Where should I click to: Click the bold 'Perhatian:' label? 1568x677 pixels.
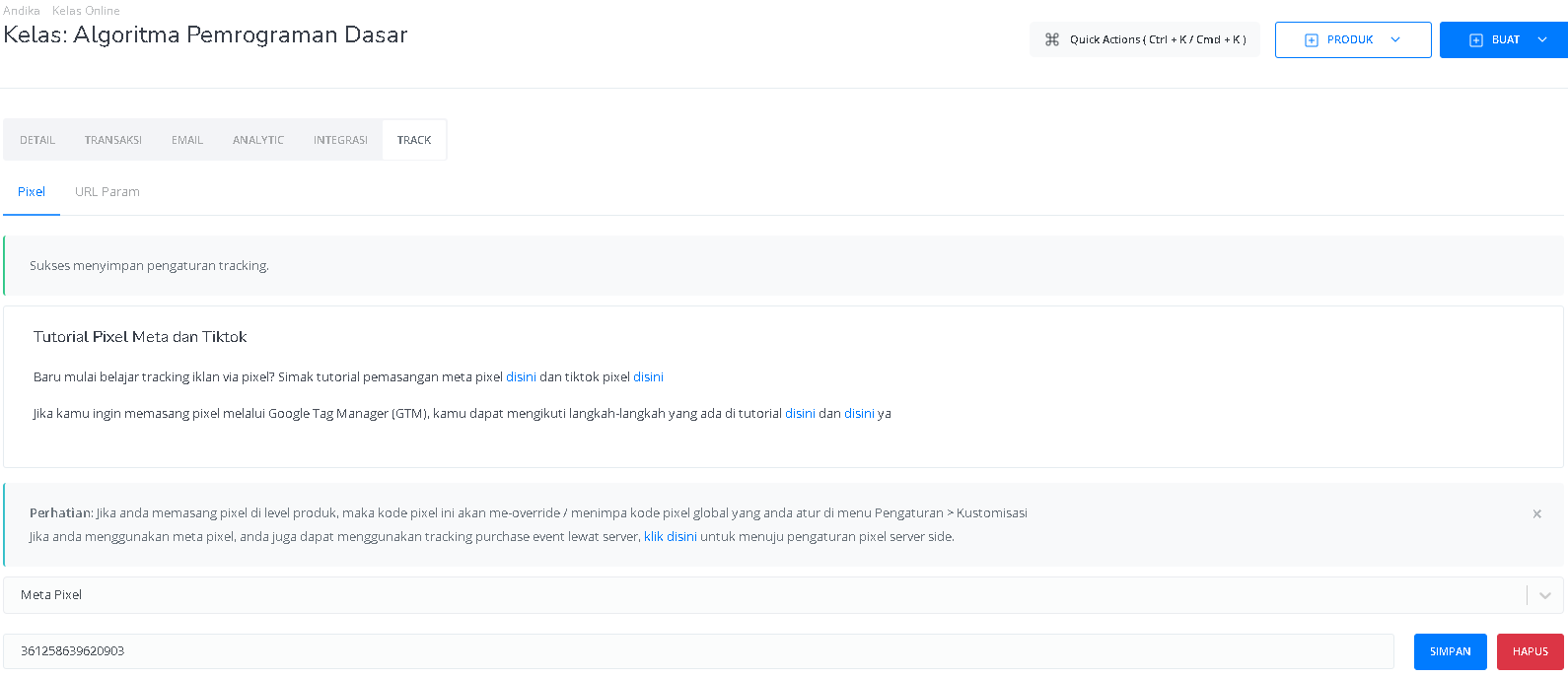click(61, 513)
